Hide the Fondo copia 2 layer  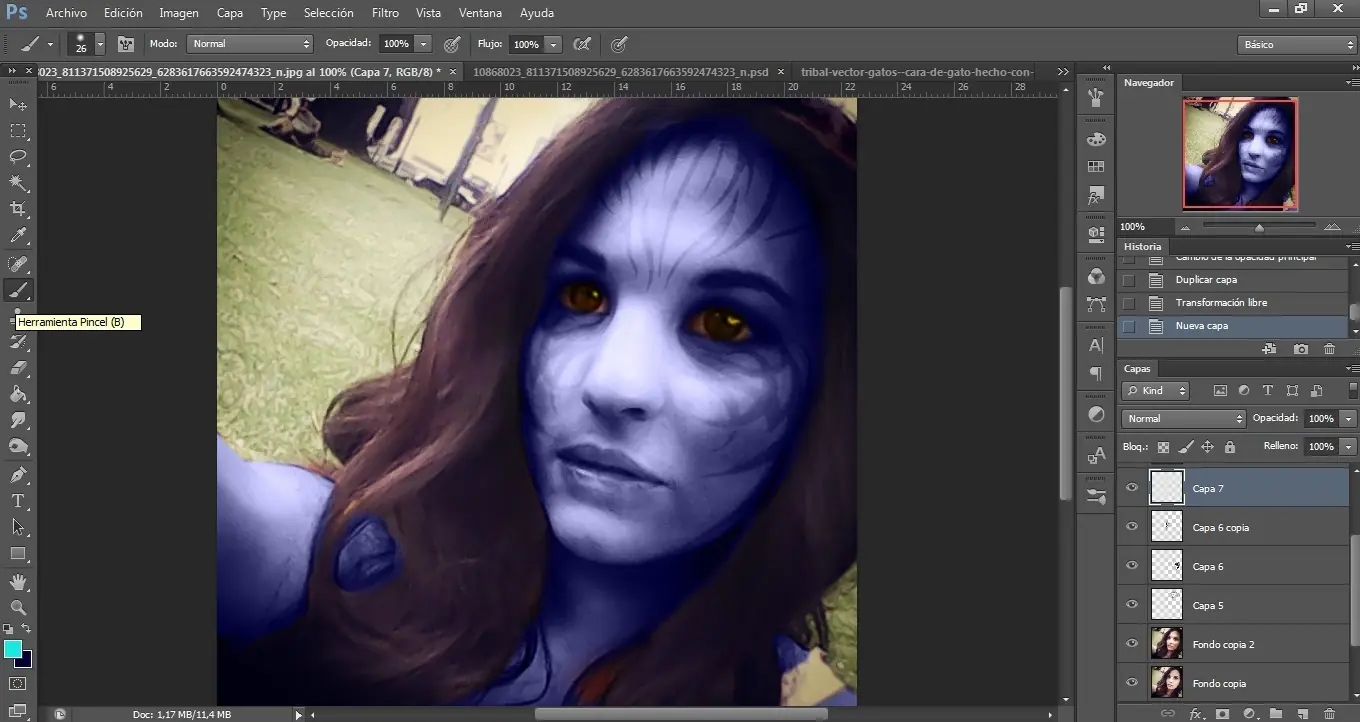[x=1132, y=644]
